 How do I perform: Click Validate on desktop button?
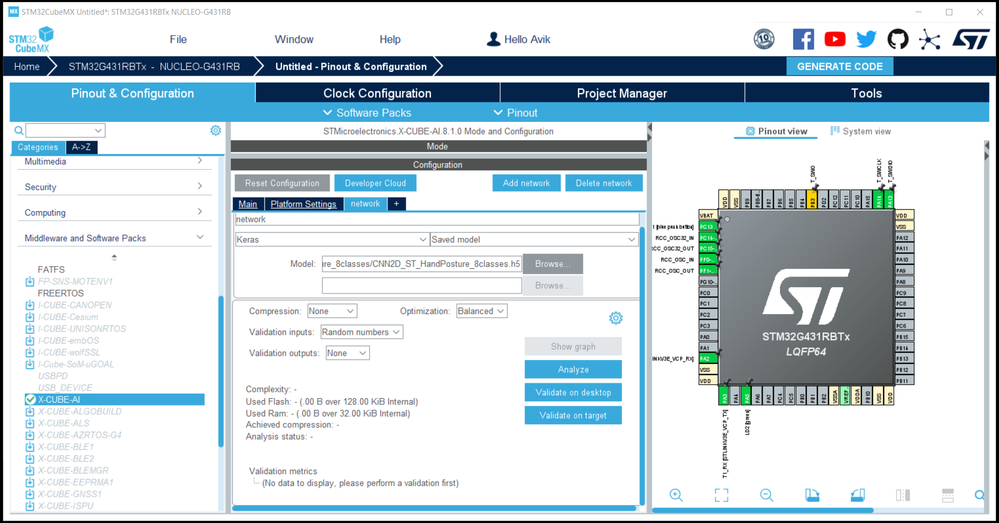coord(573,392)
